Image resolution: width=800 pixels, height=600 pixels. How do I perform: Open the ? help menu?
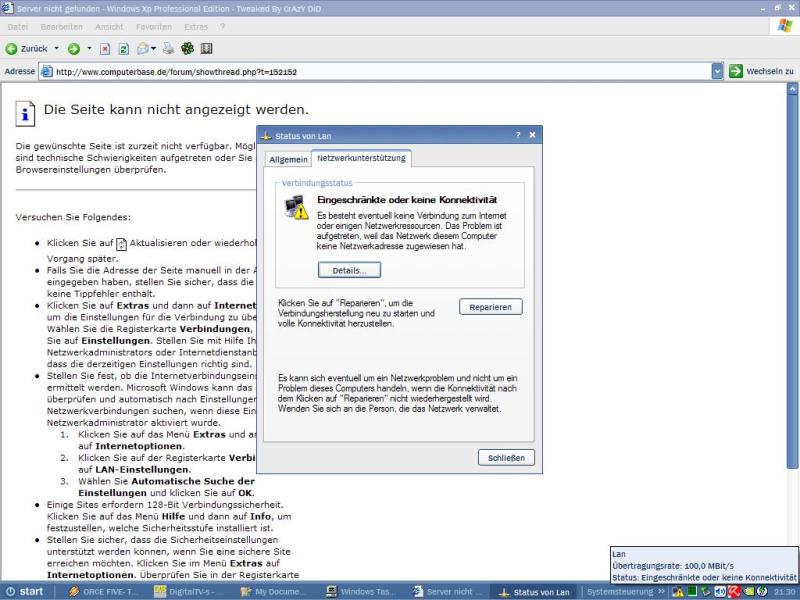[x=222, y=27]
